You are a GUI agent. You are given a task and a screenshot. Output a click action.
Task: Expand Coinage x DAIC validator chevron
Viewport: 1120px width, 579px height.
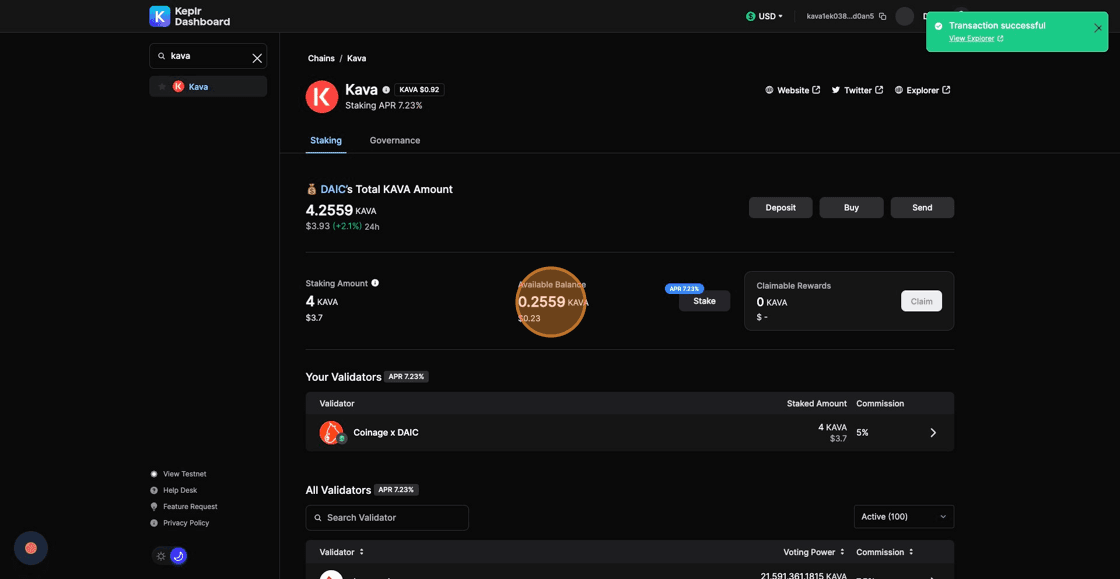(x=933, y=433)
